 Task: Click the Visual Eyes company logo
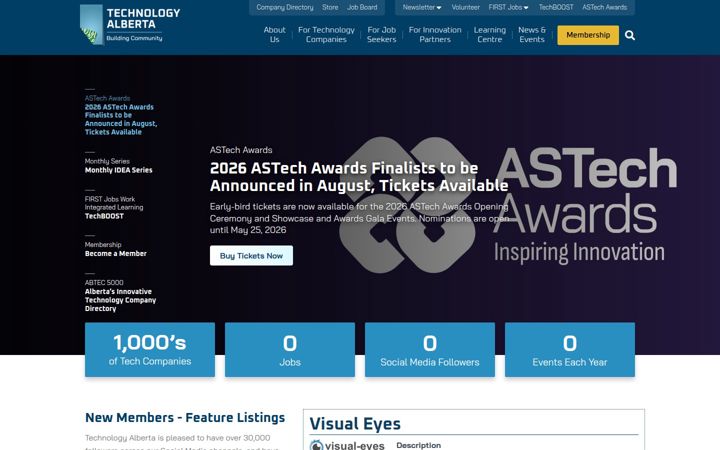(347, 445)
